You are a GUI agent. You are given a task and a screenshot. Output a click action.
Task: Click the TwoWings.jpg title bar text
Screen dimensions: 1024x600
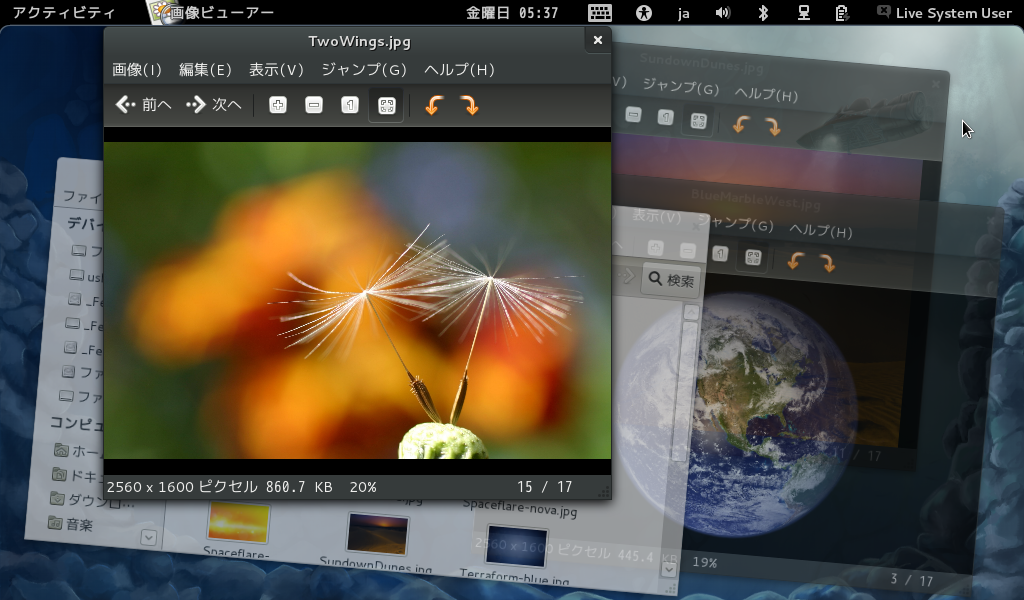pyautogui.click(x=359, y=42)
